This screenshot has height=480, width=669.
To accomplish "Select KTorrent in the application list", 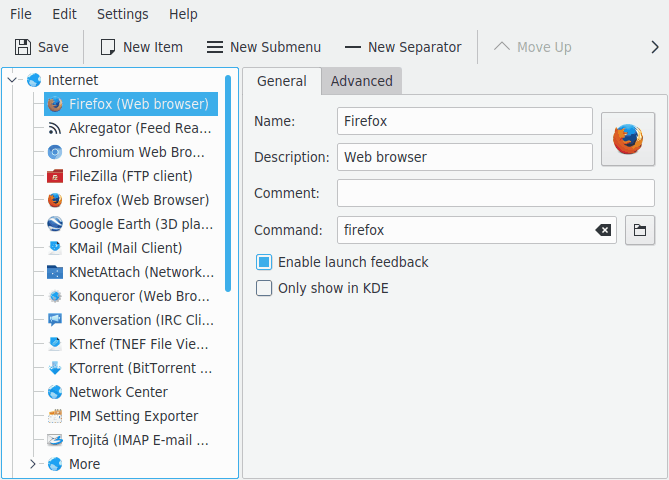I will [x=139, y=368].
